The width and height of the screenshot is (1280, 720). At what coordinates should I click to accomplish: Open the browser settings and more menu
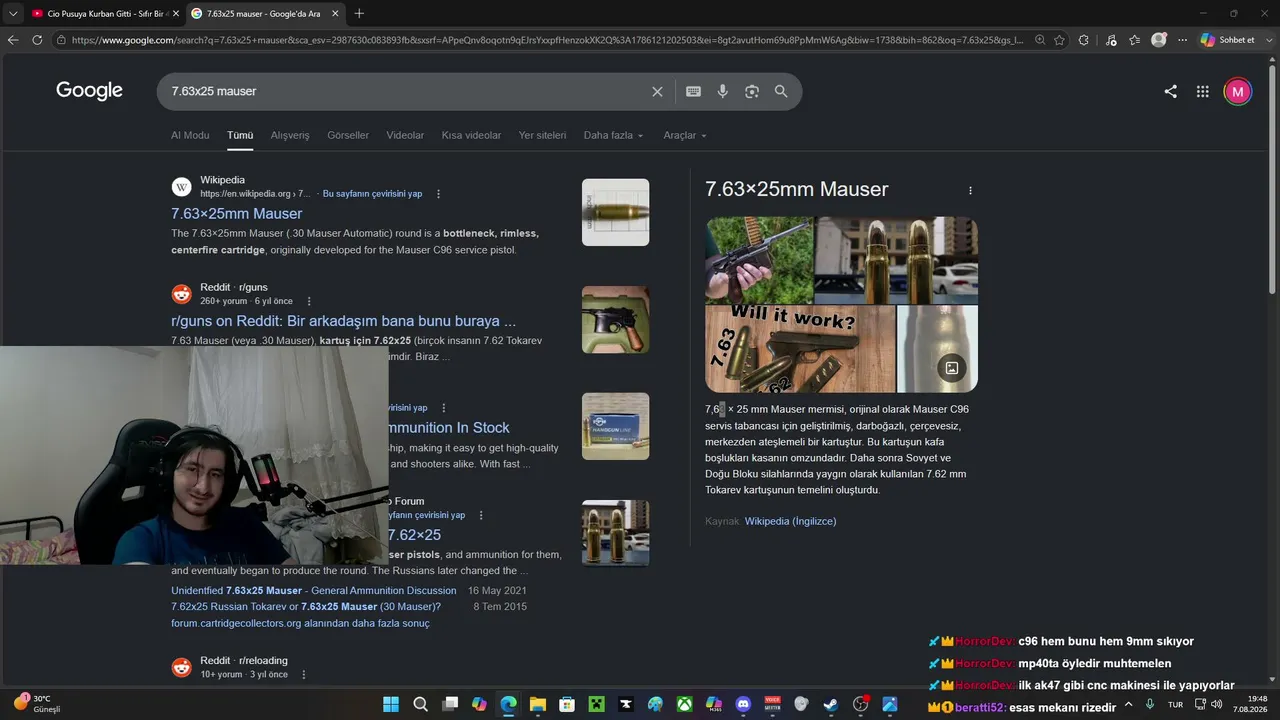pyautogui.click(x=1182, y=40)
